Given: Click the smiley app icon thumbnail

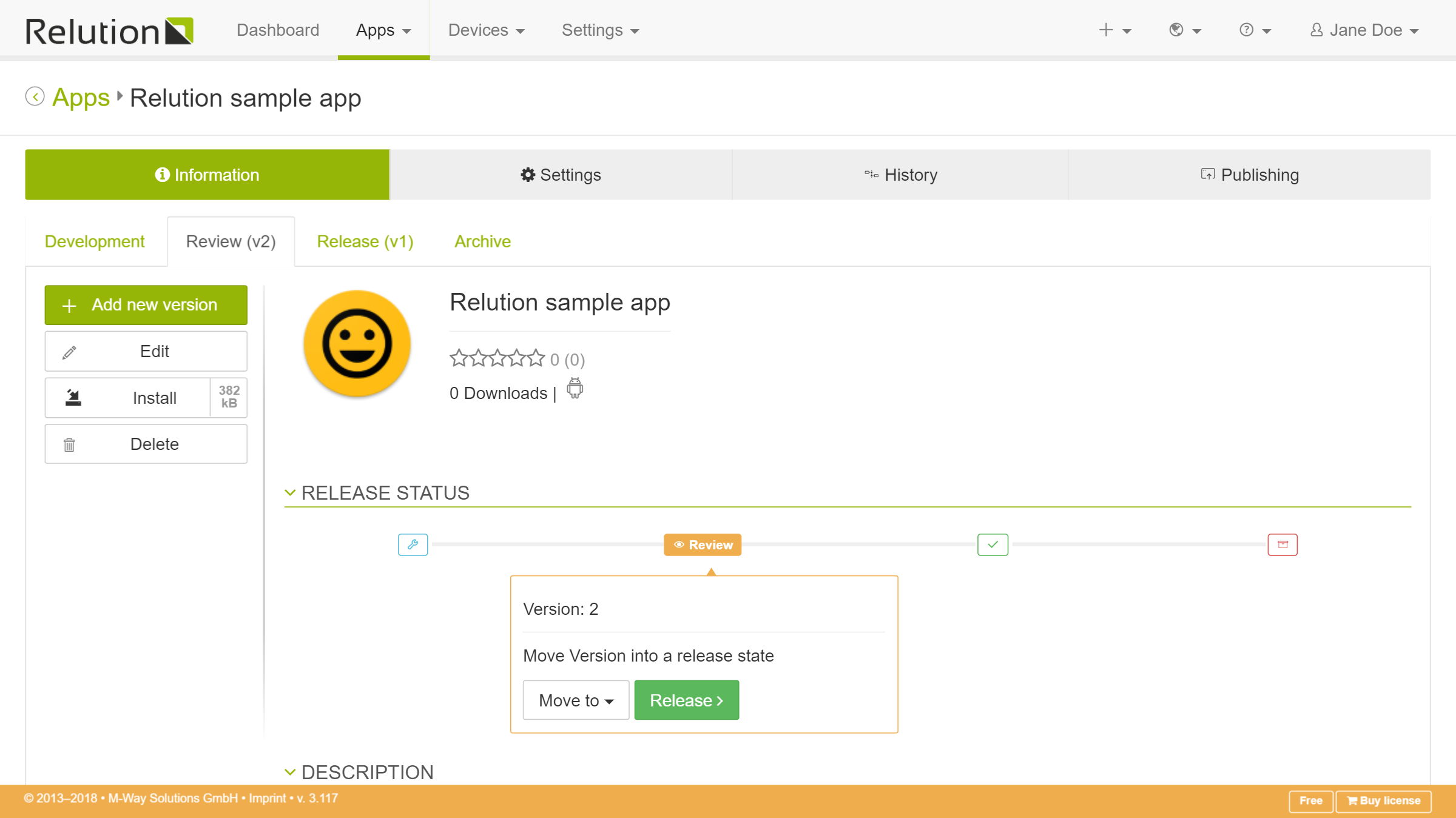Looking at the screenshot, I should (x=357, y=343).
